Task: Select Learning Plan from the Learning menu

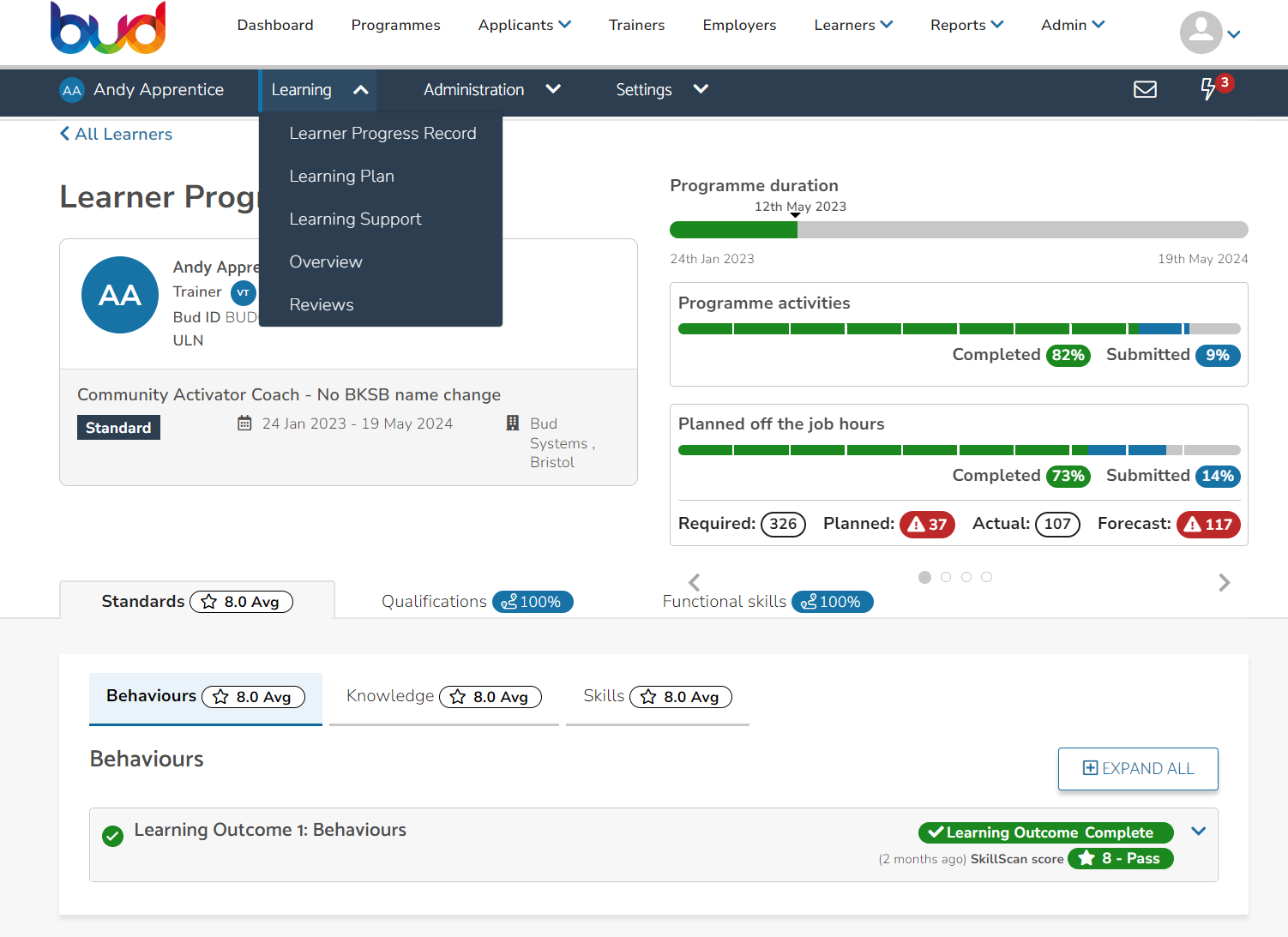Action: point(341,176)
